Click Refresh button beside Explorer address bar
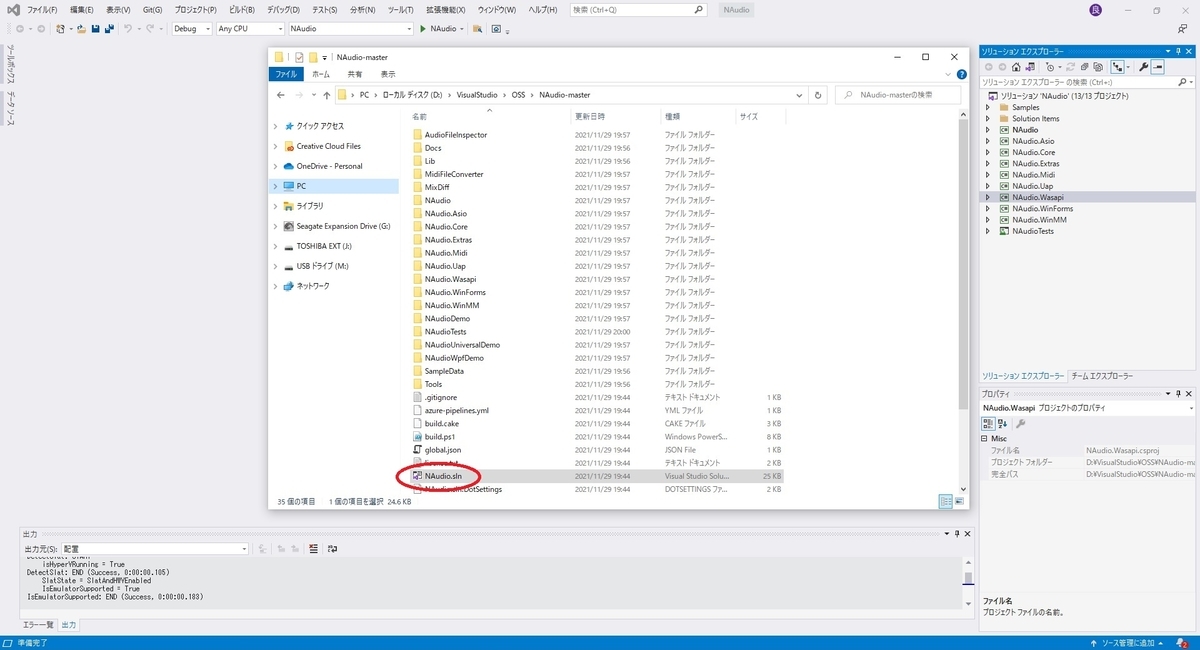The height and width of the screenshot is (650, 1200). [818, 95]
